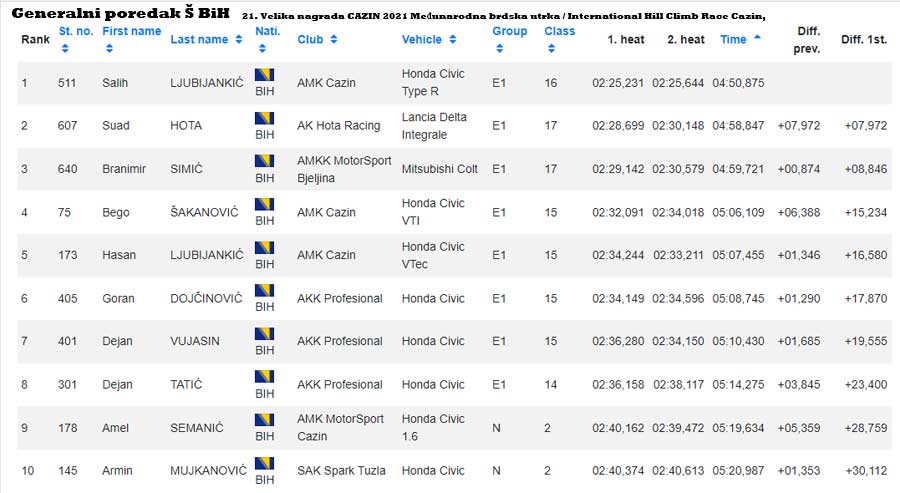Click the BiH flag icon in Salih's row
Screen dimensions: 900x493
click(x=265, y=75)
